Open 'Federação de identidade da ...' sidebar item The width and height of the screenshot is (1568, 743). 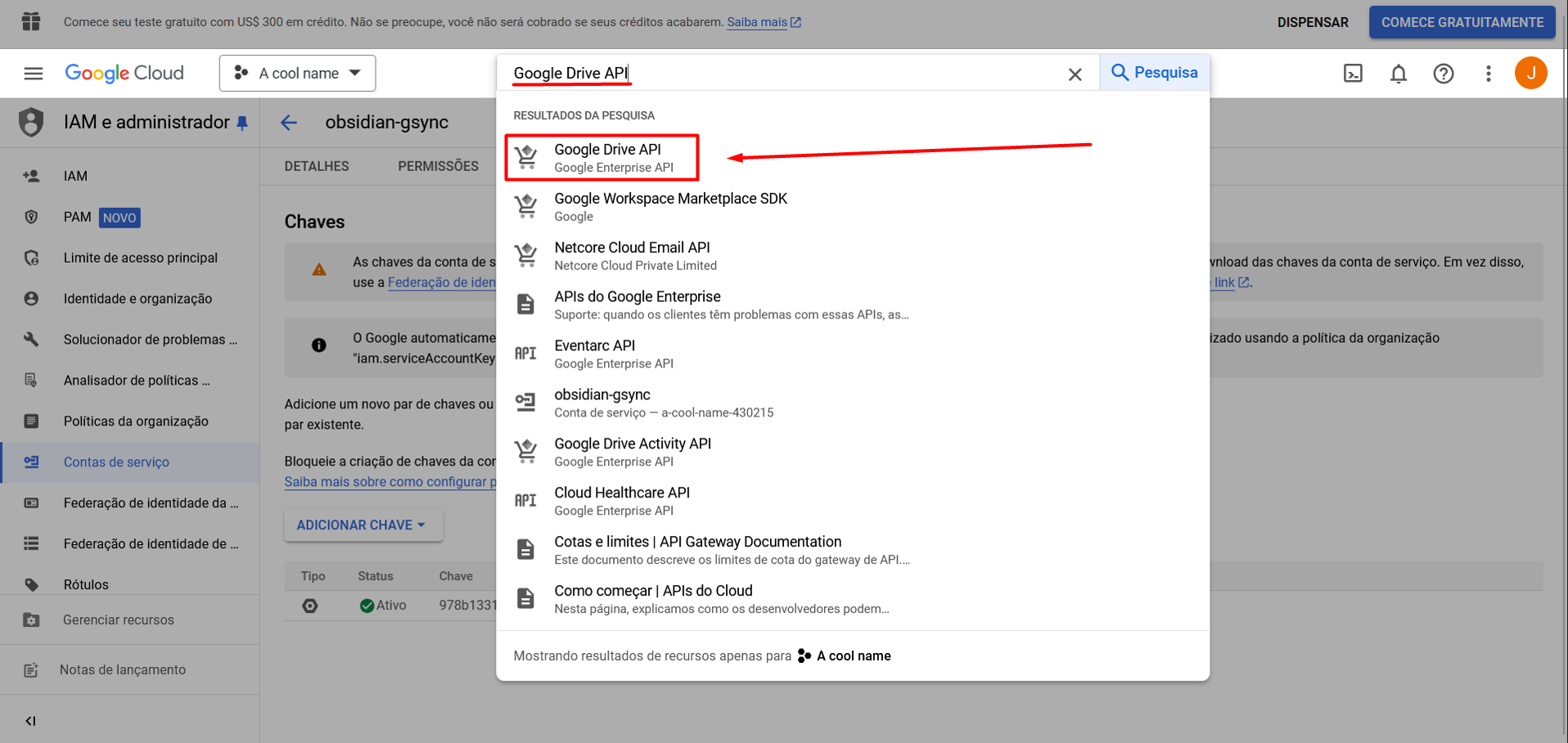[x=130, y=503]
